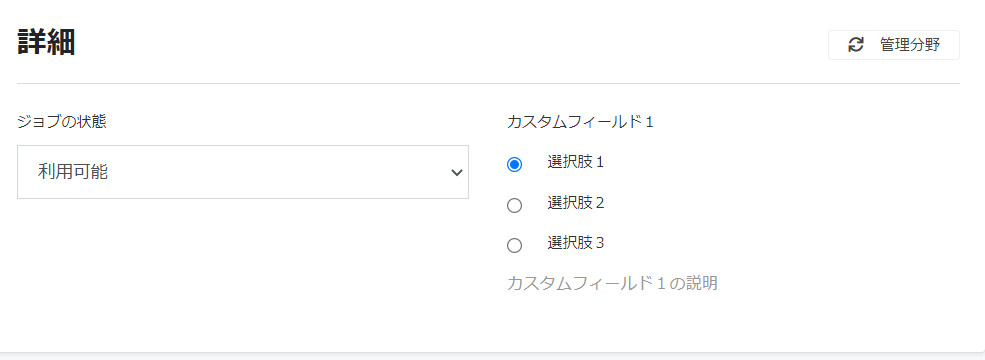The width and height of the screenshot is (985, 360).
Task: Click the カスタムフィールド 1 field label
Action: [x=580, y=122]
